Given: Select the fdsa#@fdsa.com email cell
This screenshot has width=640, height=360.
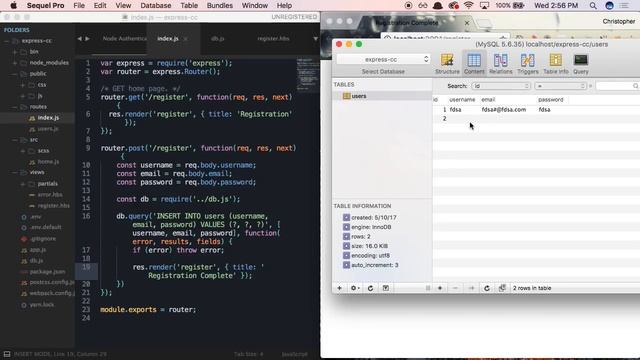Looking at the screenshot, I should (x=503, y=110).
